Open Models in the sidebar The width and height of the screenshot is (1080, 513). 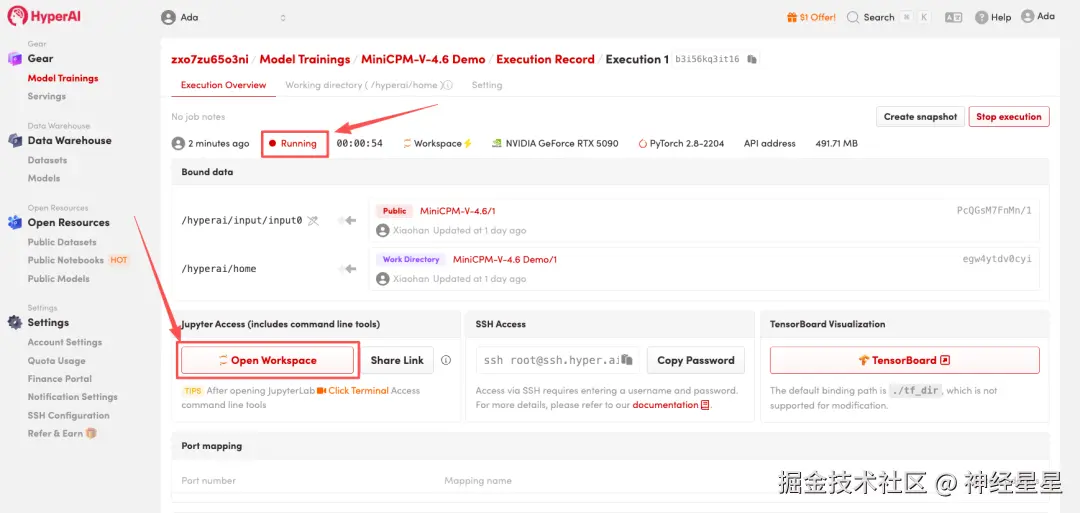click(43, 178)
